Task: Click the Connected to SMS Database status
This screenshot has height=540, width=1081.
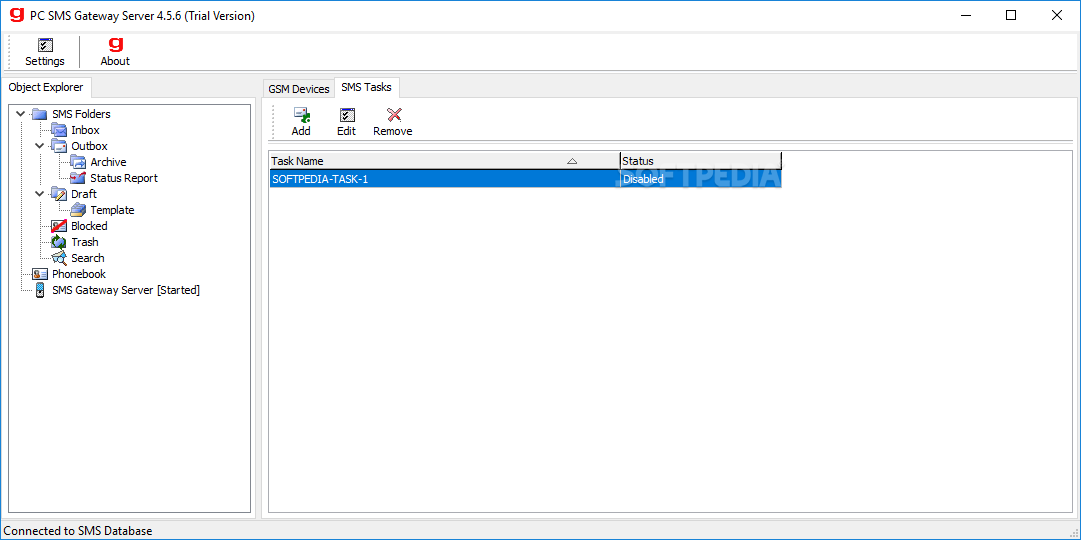Action: coord(77,531)
